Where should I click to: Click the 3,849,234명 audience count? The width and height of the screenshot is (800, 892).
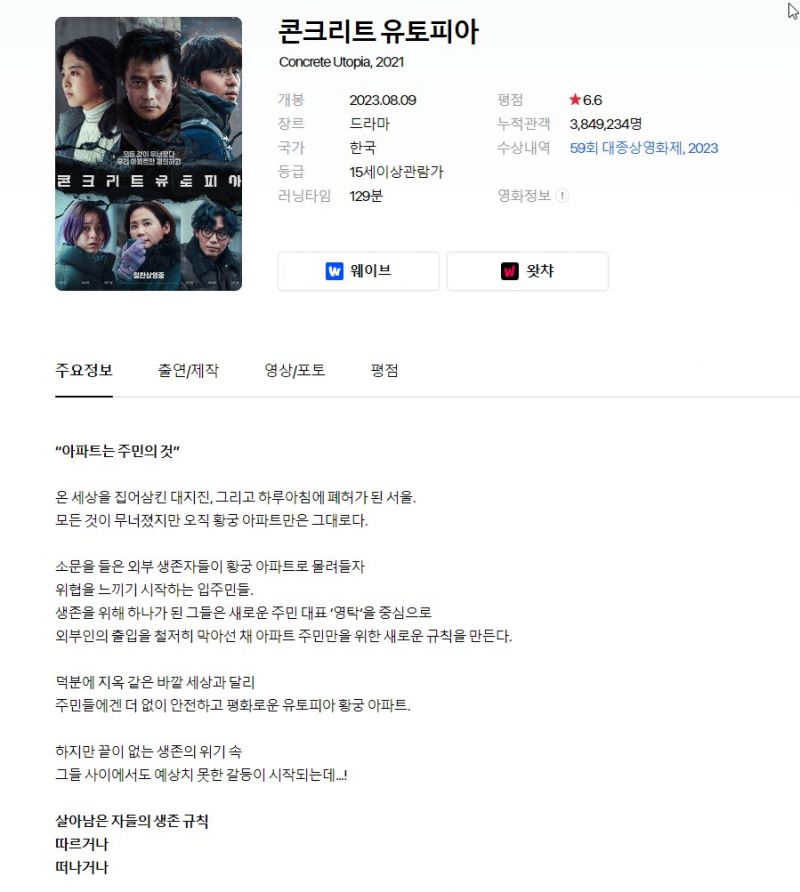pyautogui.click(x=605, y=124)
